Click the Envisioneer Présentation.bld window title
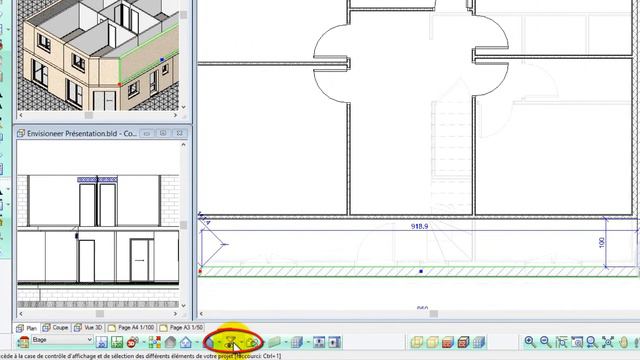Screen dimensions: 640x360 pyautogui.click(x=82, y=133)
